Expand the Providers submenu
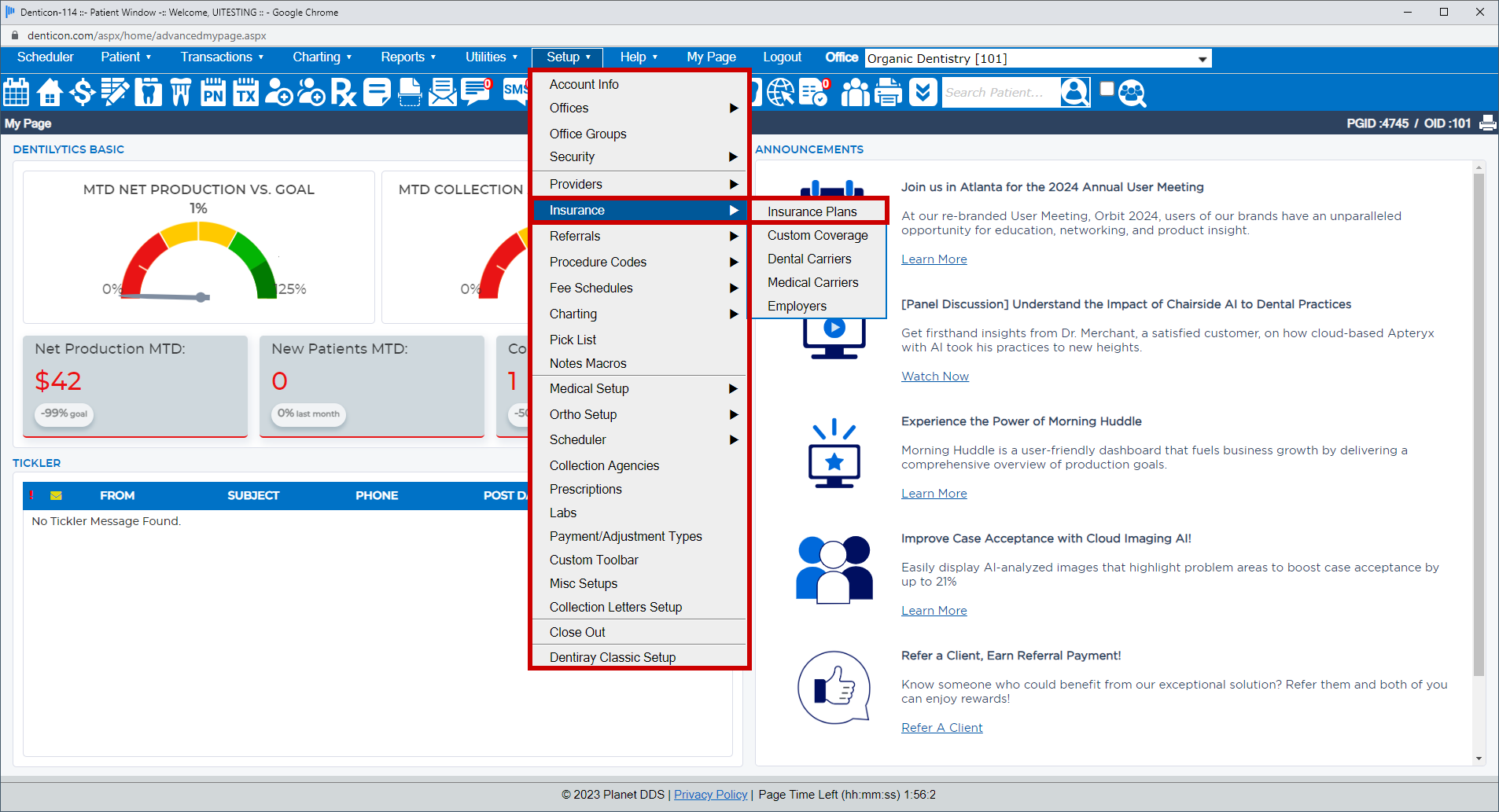 (x=639, y=184)
